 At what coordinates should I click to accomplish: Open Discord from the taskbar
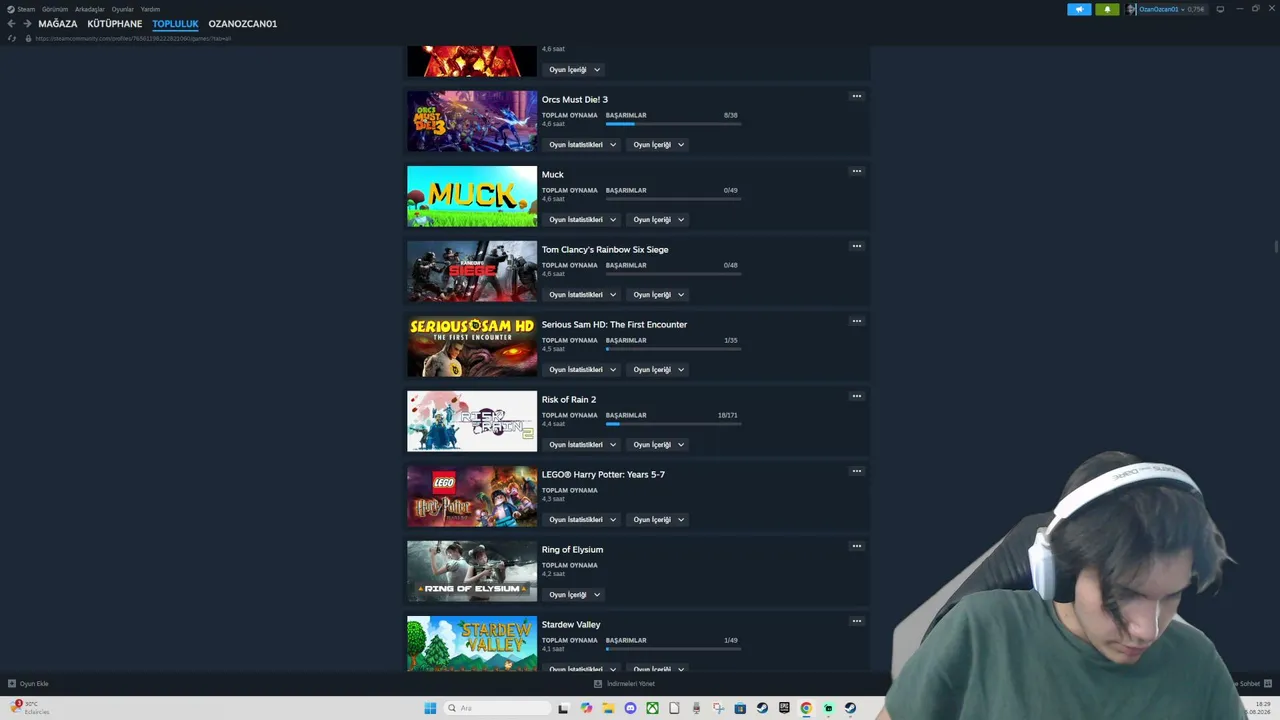(x=630, y=708)
